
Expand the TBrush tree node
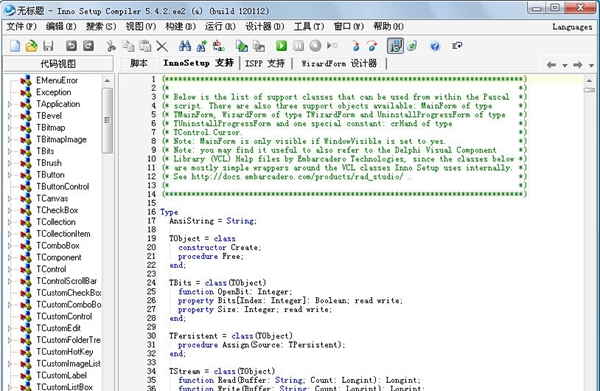tap(10, 163)
